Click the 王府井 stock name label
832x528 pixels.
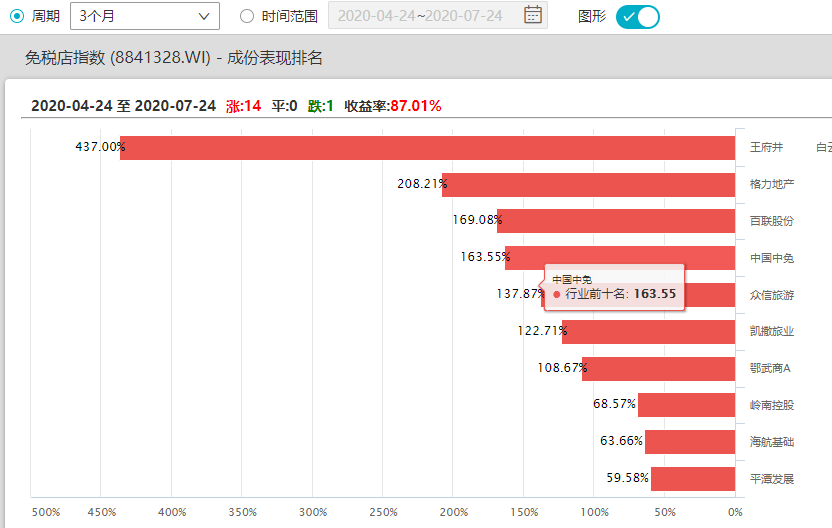click(766, 148)
